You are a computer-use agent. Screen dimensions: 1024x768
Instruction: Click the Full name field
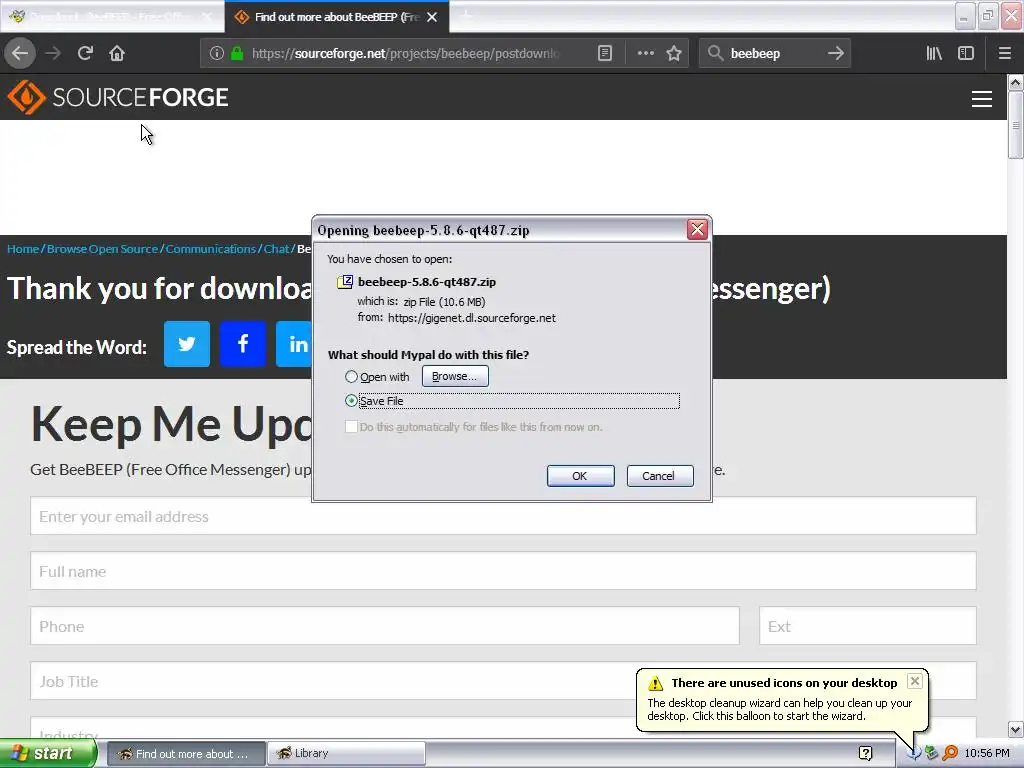tap(503, 571)
